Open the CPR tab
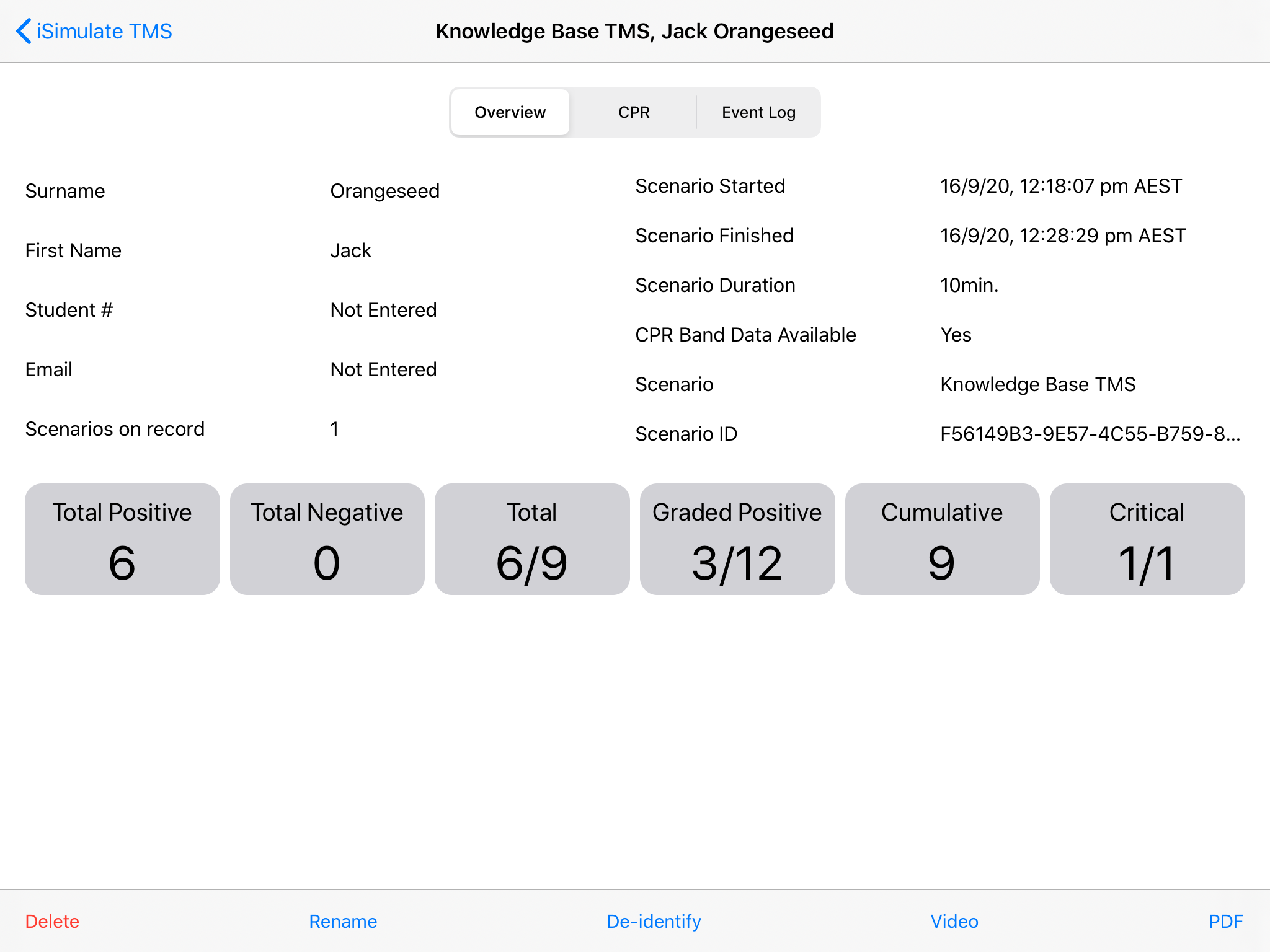 (x=634, y=112)
